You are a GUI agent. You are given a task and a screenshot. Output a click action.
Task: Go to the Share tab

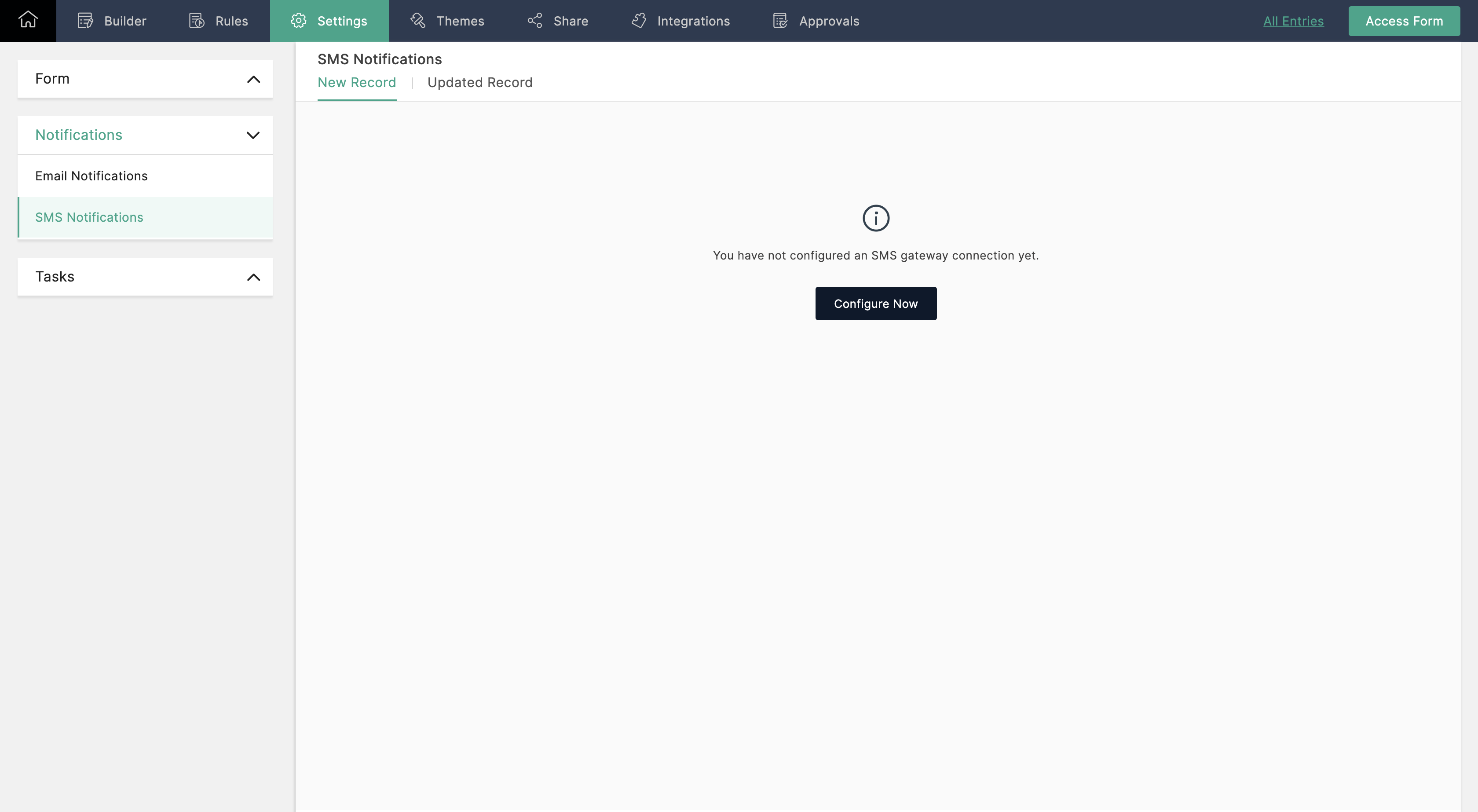point(558,21)
